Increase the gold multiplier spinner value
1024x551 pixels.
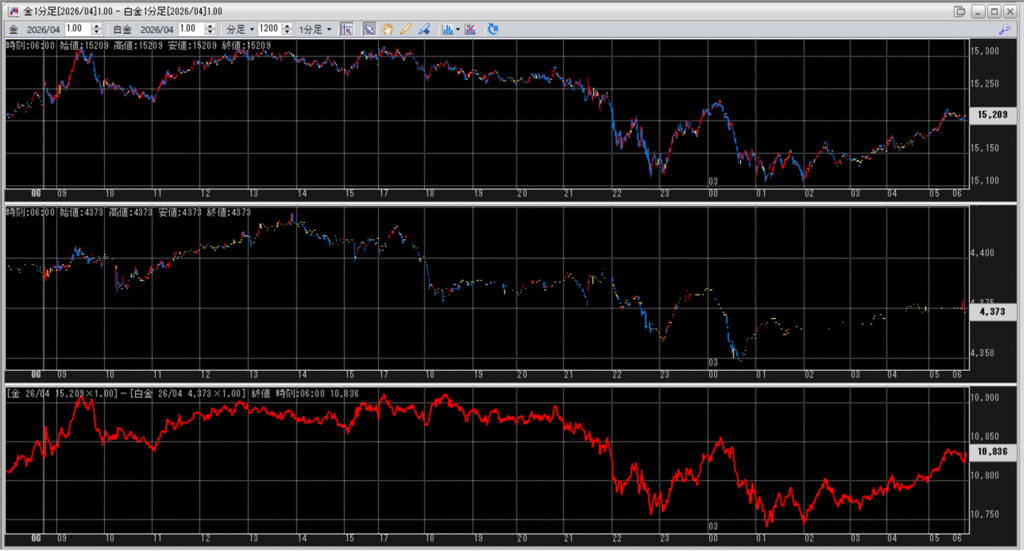click(x=96, y=26)
